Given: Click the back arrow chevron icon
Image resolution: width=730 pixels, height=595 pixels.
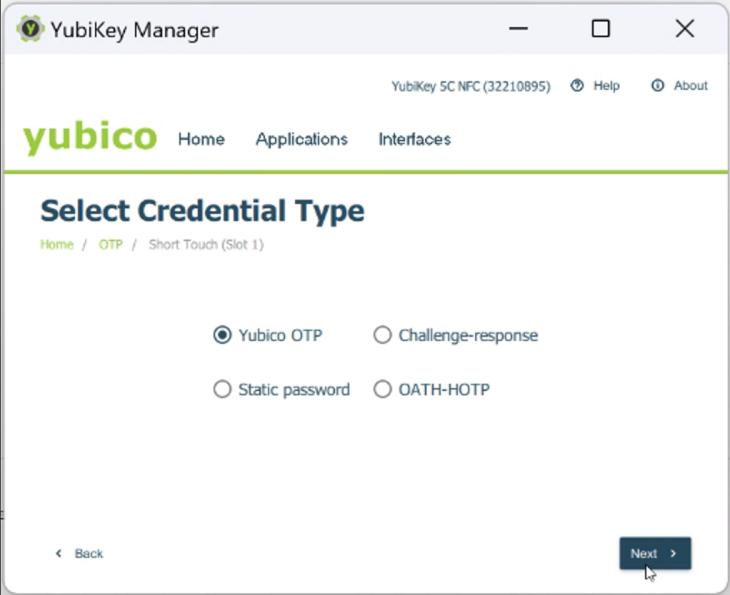Looking at the screenshot, I should click(58, 553).
